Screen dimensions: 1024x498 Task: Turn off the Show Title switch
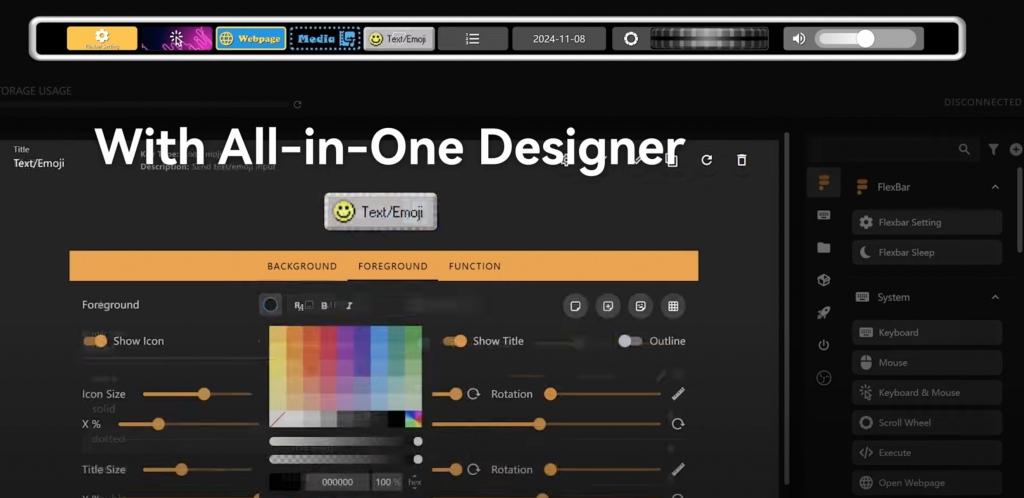click(x=455, y=341)
